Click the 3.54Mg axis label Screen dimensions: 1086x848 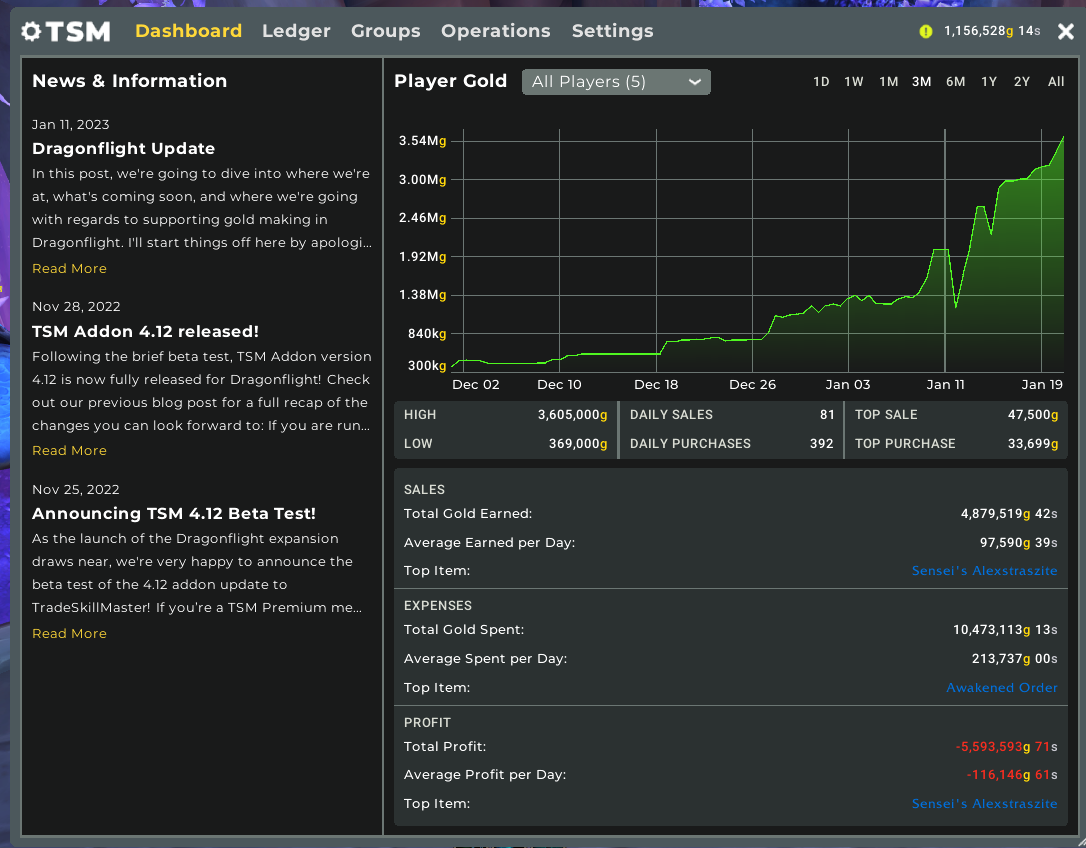pos(422,141)
